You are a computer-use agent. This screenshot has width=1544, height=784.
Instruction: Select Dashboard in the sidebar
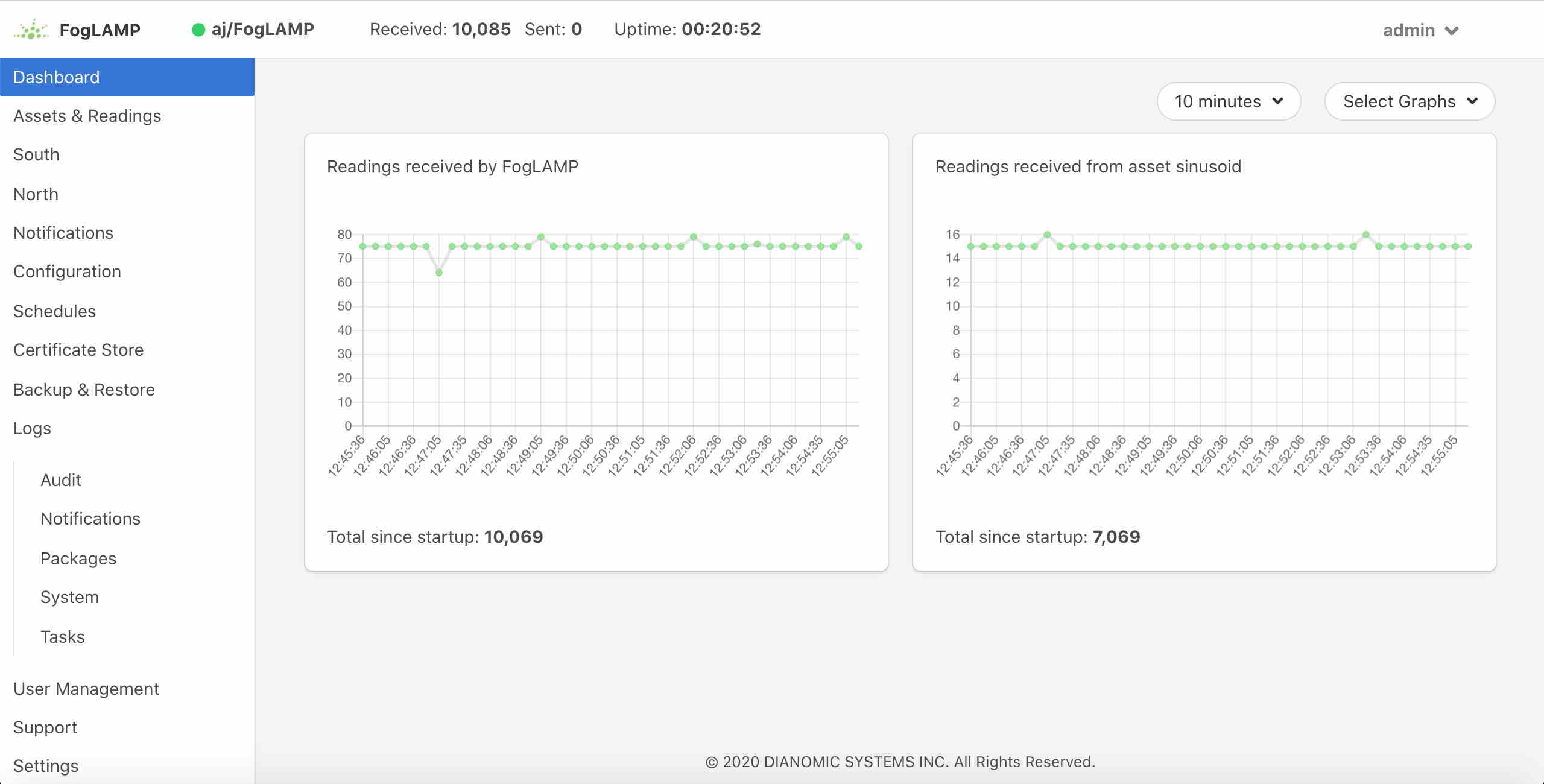coord(127,77)
